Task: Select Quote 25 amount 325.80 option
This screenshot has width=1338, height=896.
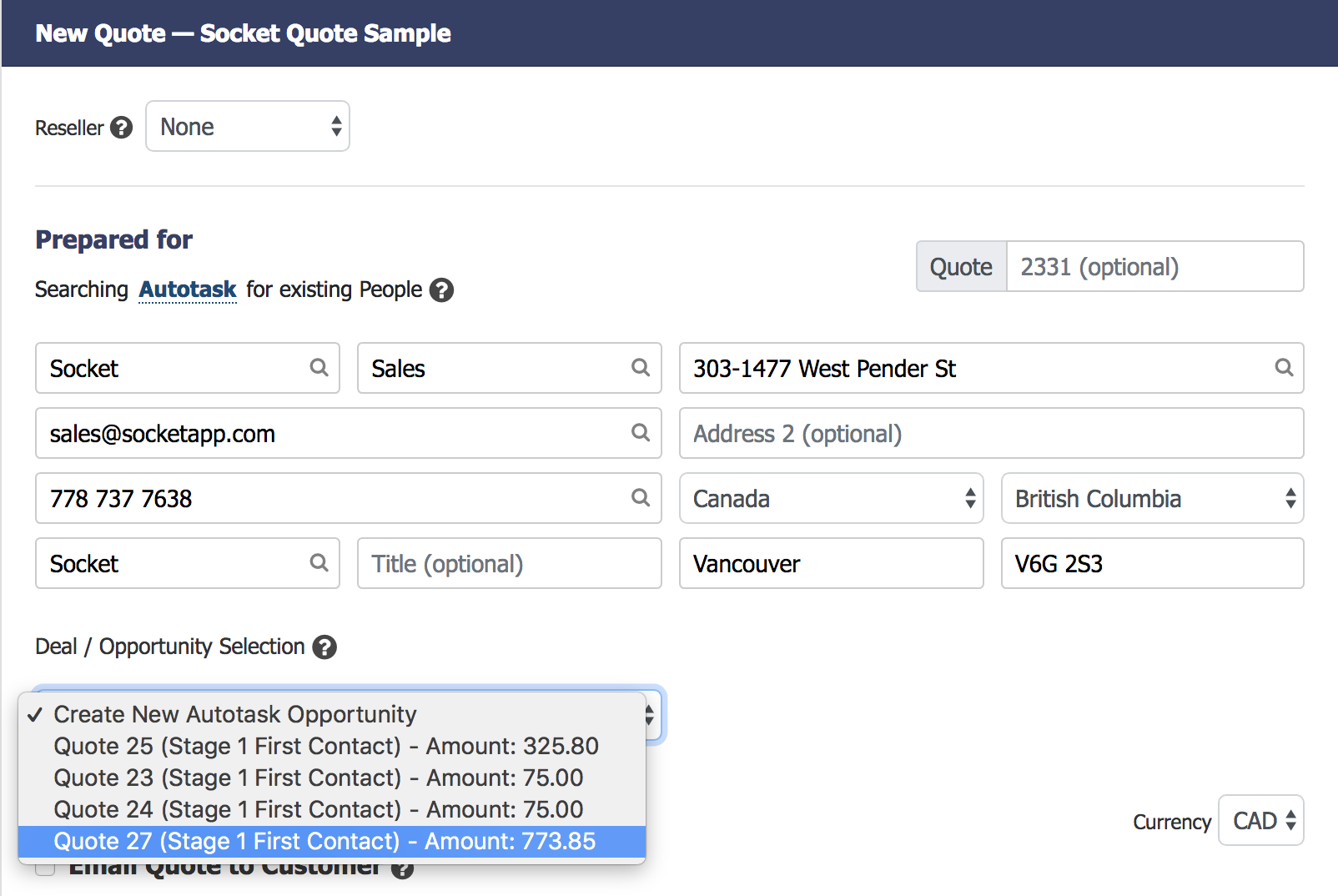Action: point(332,746)
